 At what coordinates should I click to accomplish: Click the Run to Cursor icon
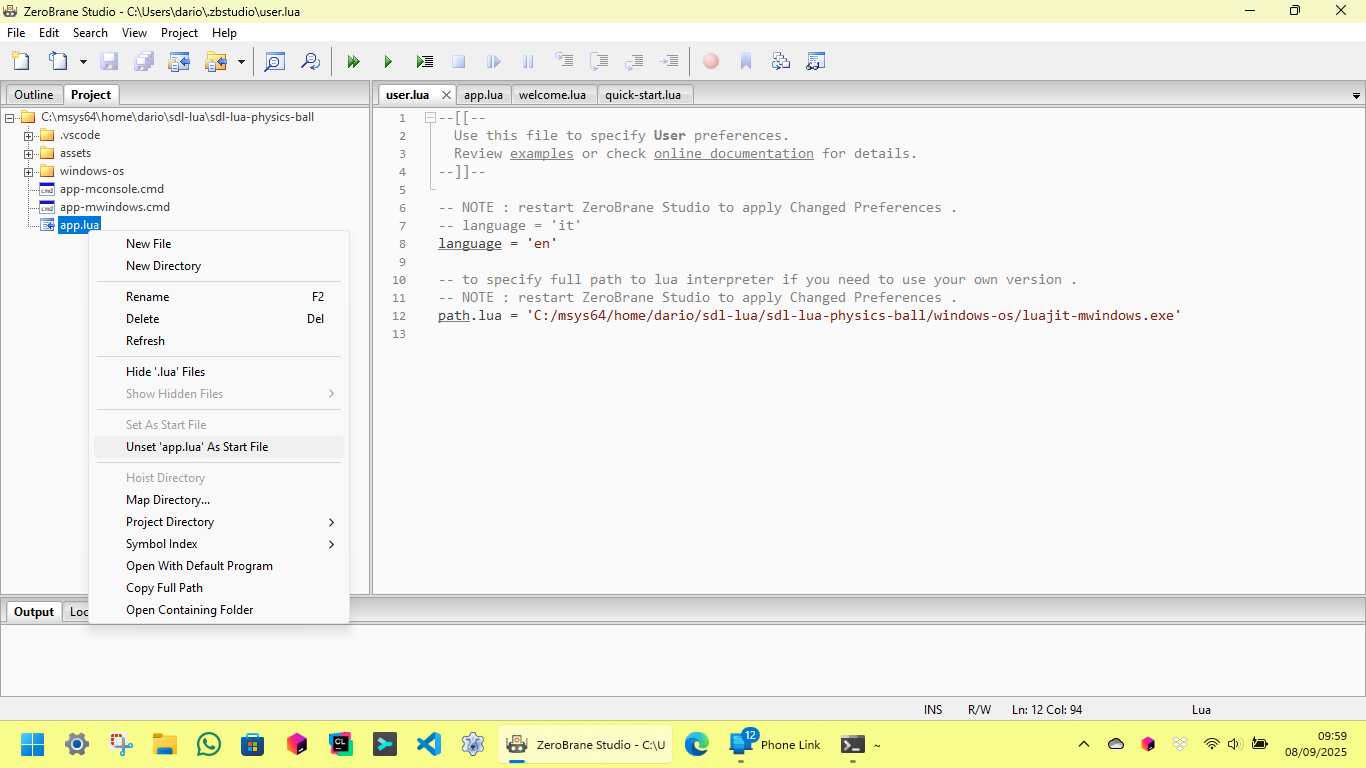point(669,61)
